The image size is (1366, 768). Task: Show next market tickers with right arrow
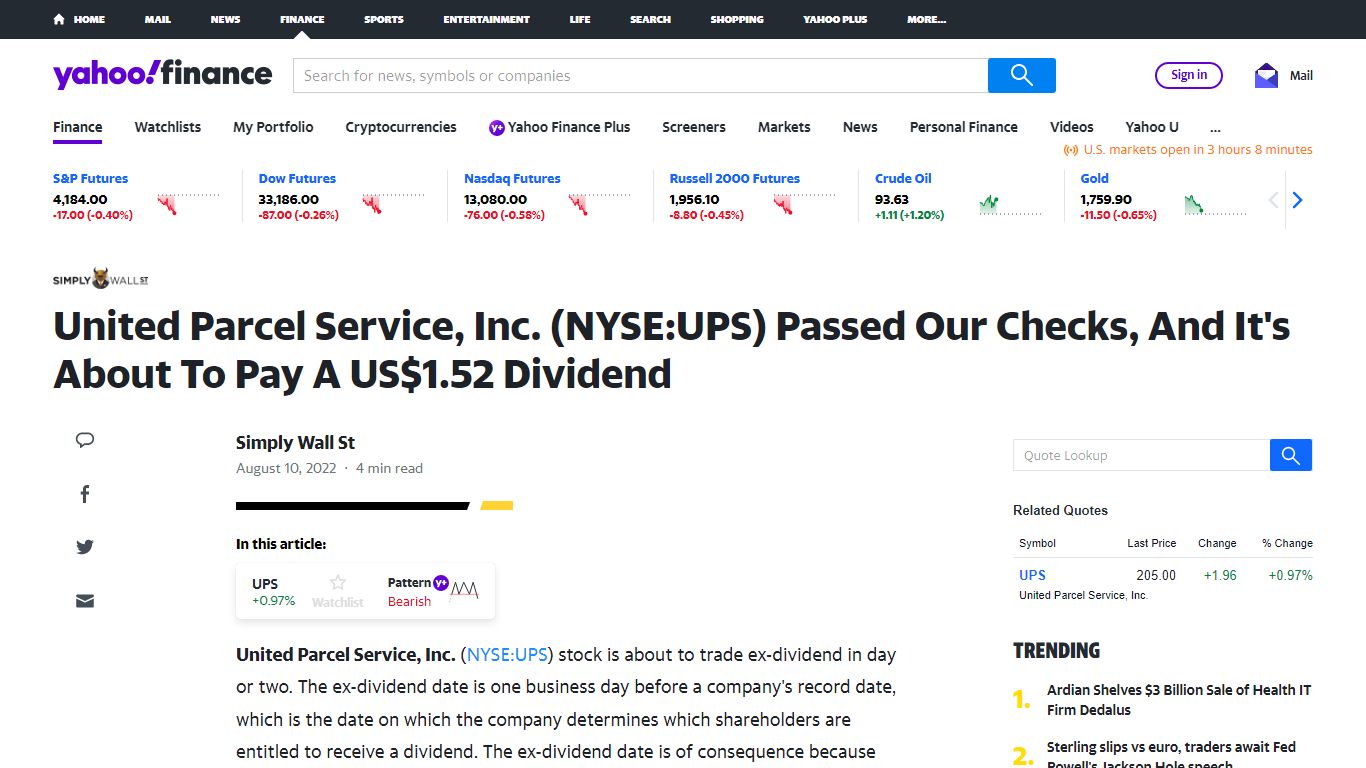pyautogui.click(x=1297, y=200)
